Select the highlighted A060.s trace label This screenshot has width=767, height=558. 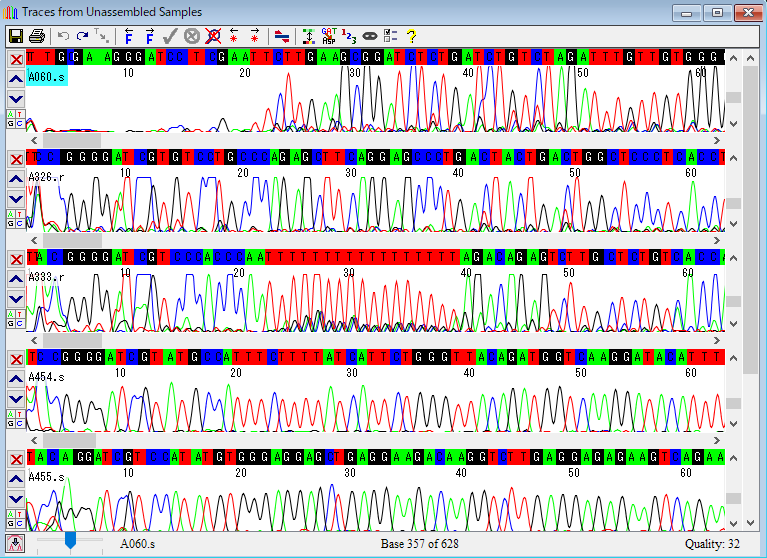46,77
